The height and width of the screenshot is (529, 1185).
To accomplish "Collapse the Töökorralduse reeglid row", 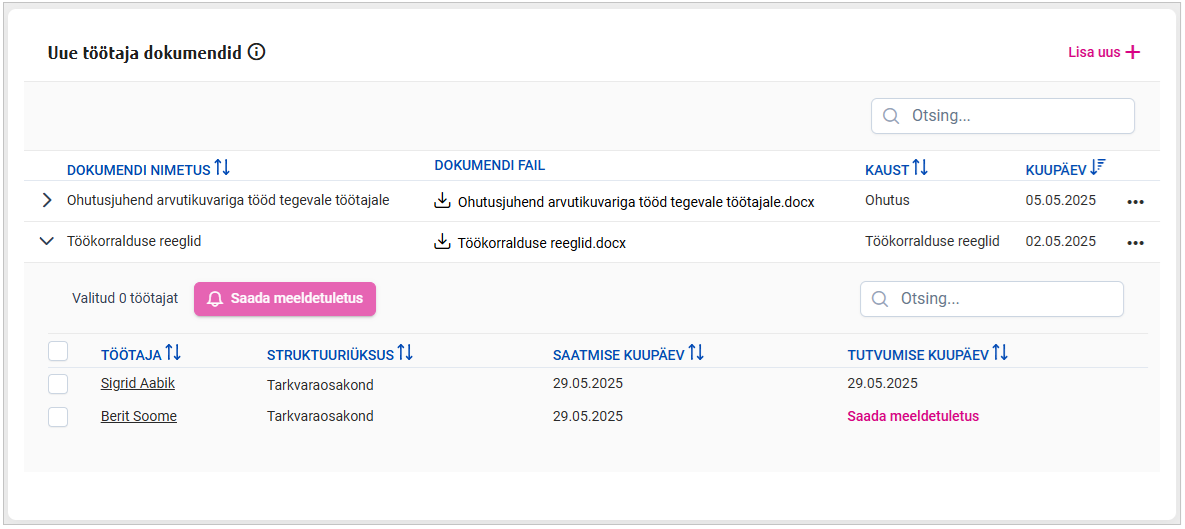I will click(46, 241).
